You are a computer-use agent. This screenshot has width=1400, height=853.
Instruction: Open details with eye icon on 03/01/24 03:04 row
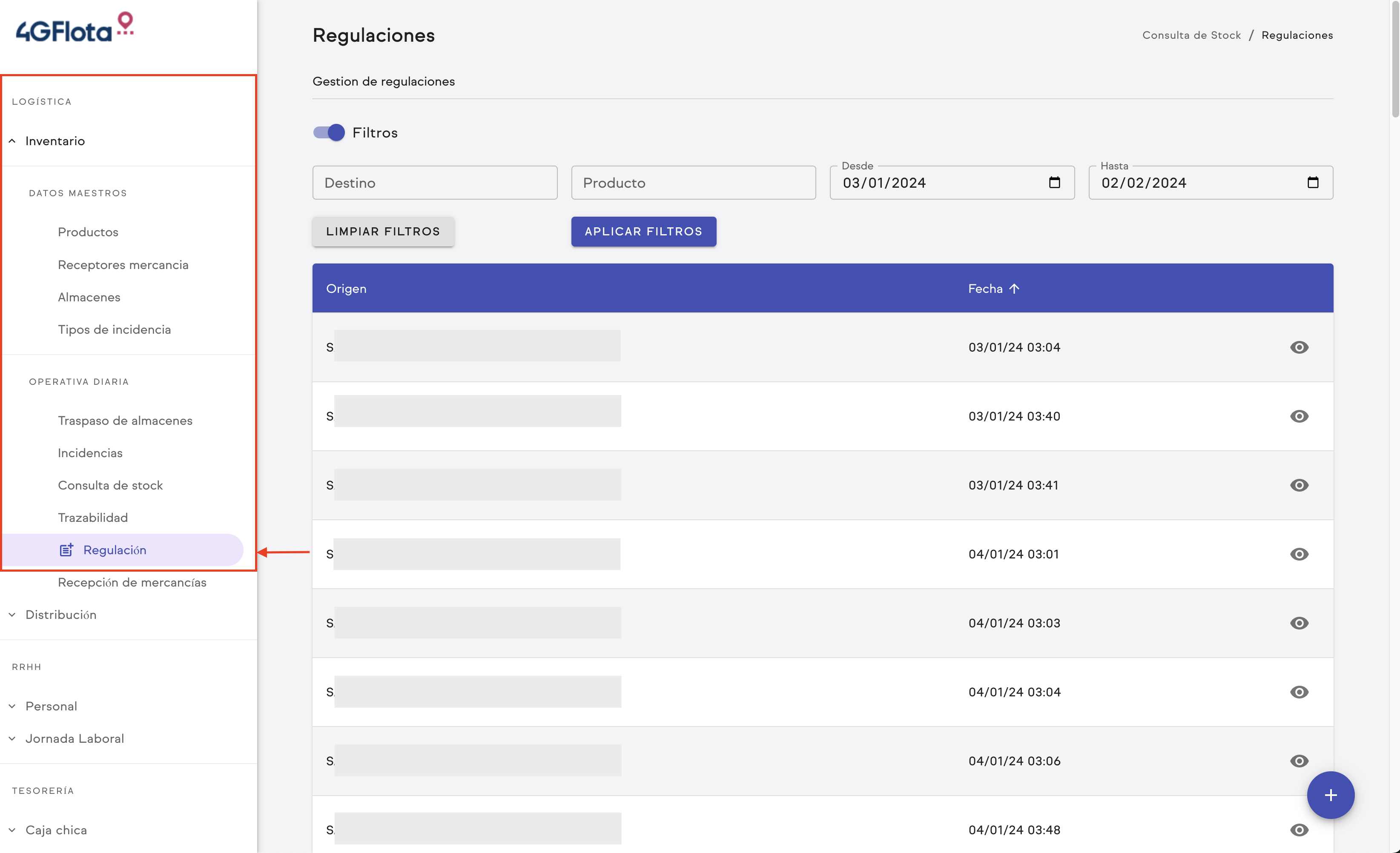(x=1300, y=347)
